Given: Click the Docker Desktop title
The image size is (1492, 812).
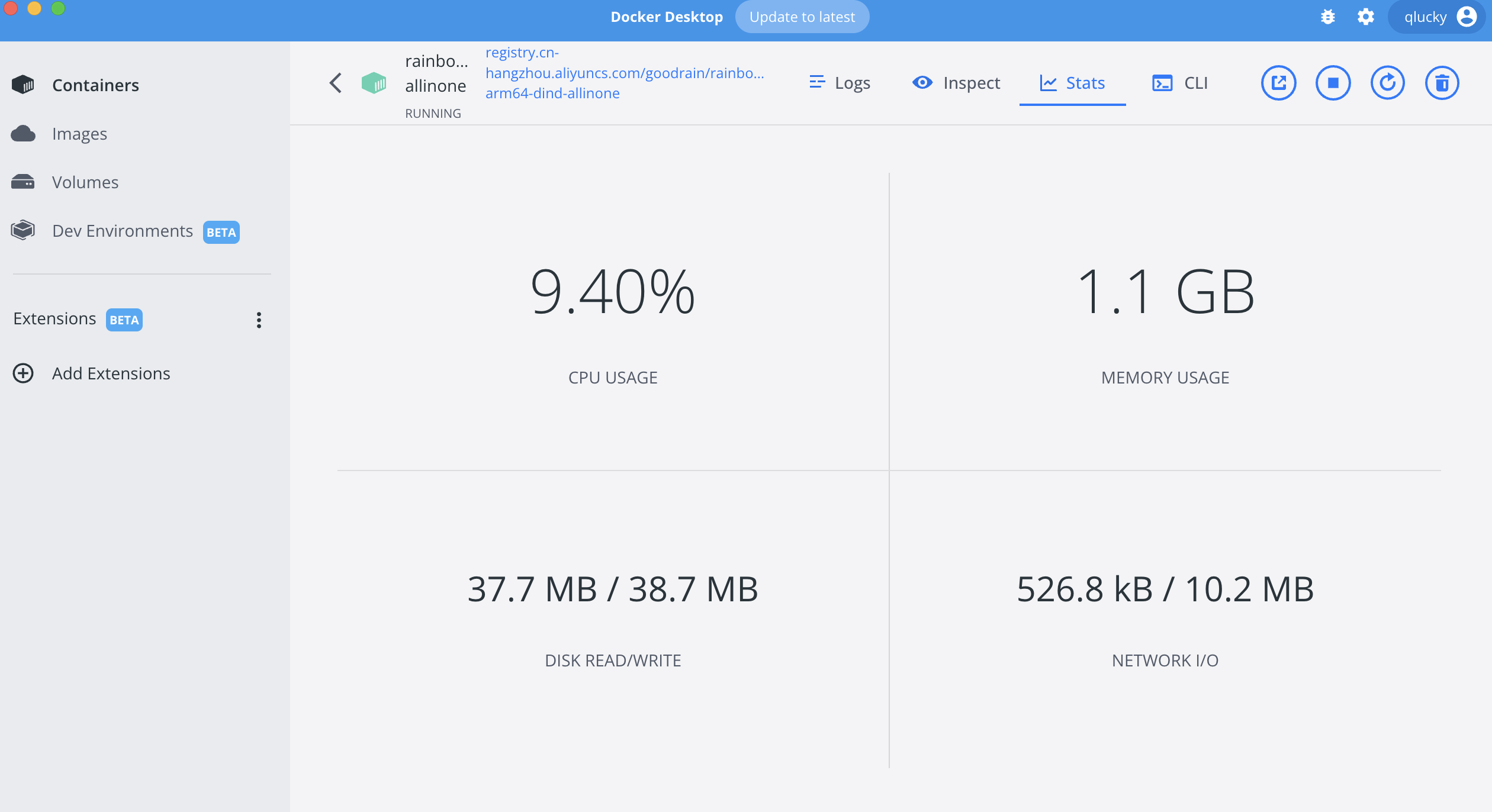Looking at the screenshot, I should coord(667,17).
